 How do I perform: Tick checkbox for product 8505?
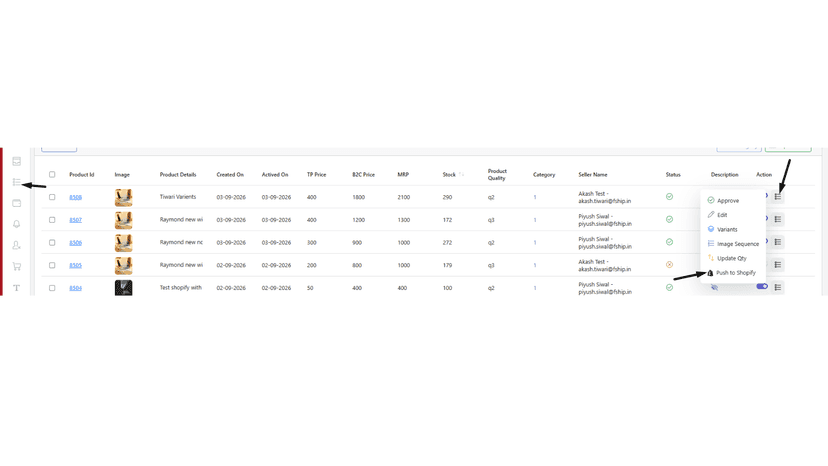coord(52,265)
